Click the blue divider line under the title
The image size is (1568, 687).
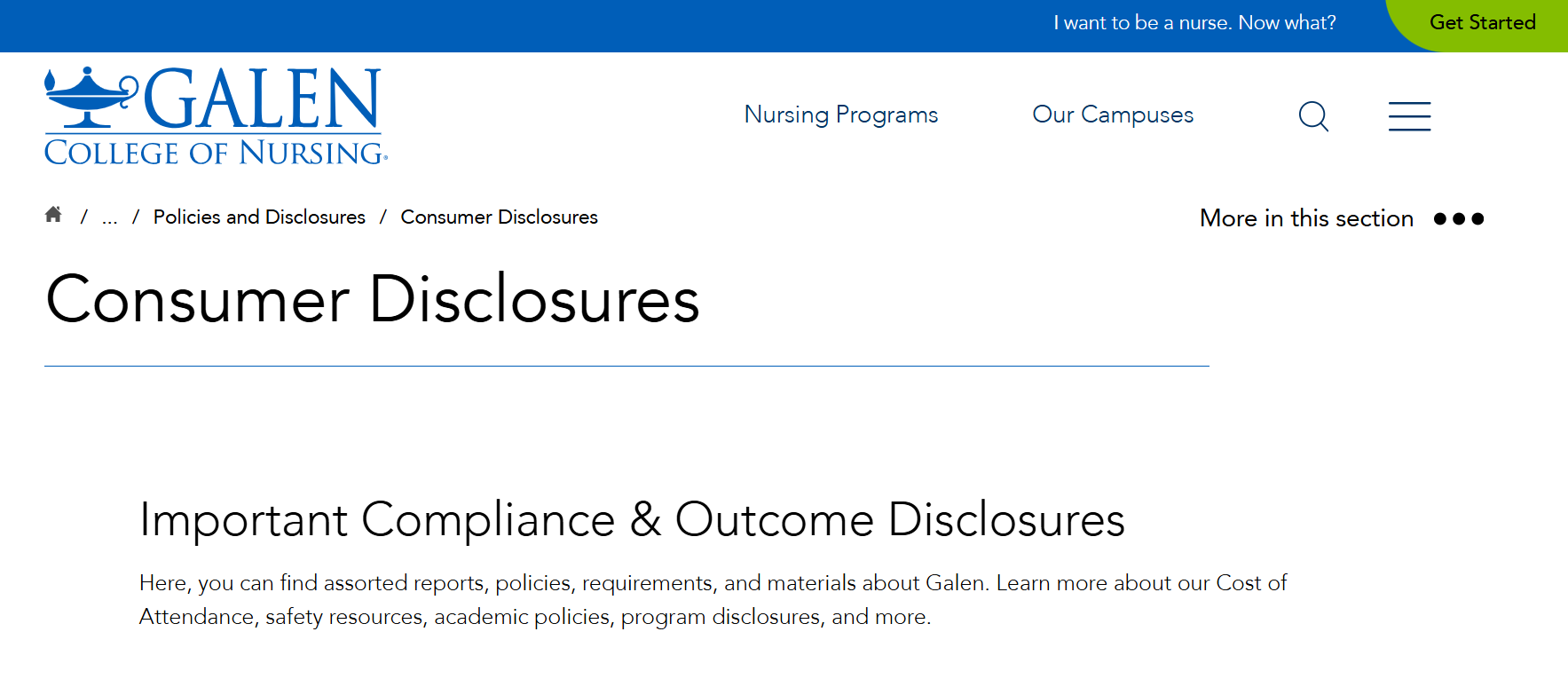click(626, 366)
